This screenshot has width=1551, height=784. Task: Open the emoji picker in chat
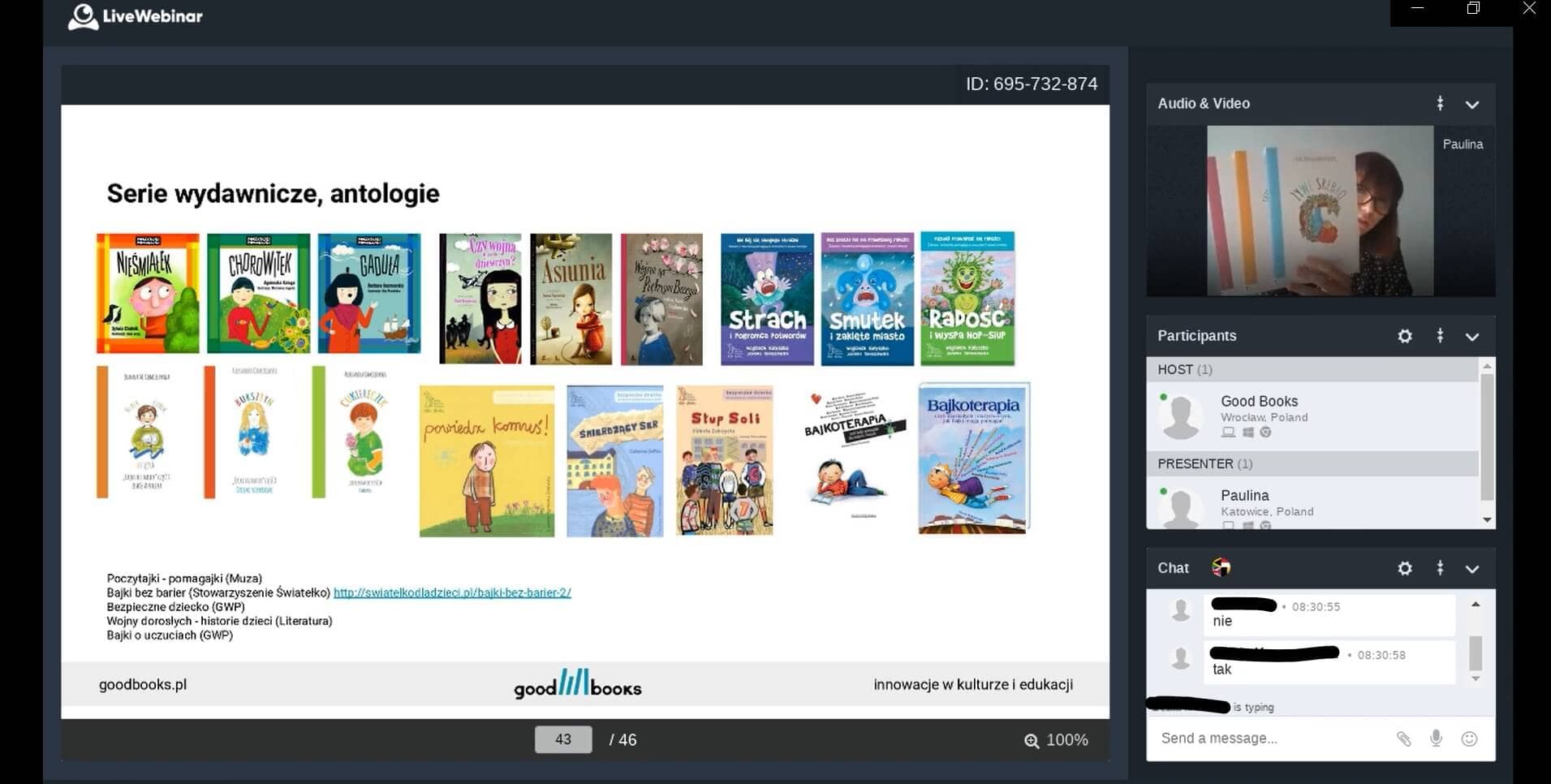pyautogui.click(x=1469, y=739)
